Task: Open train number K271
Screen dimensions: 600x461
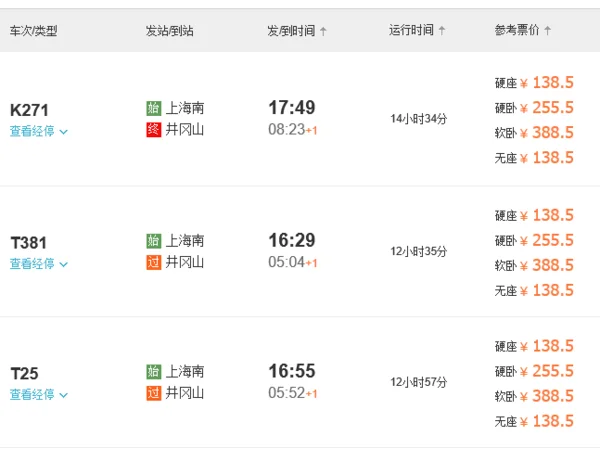Action: click(x=29, y=110)
